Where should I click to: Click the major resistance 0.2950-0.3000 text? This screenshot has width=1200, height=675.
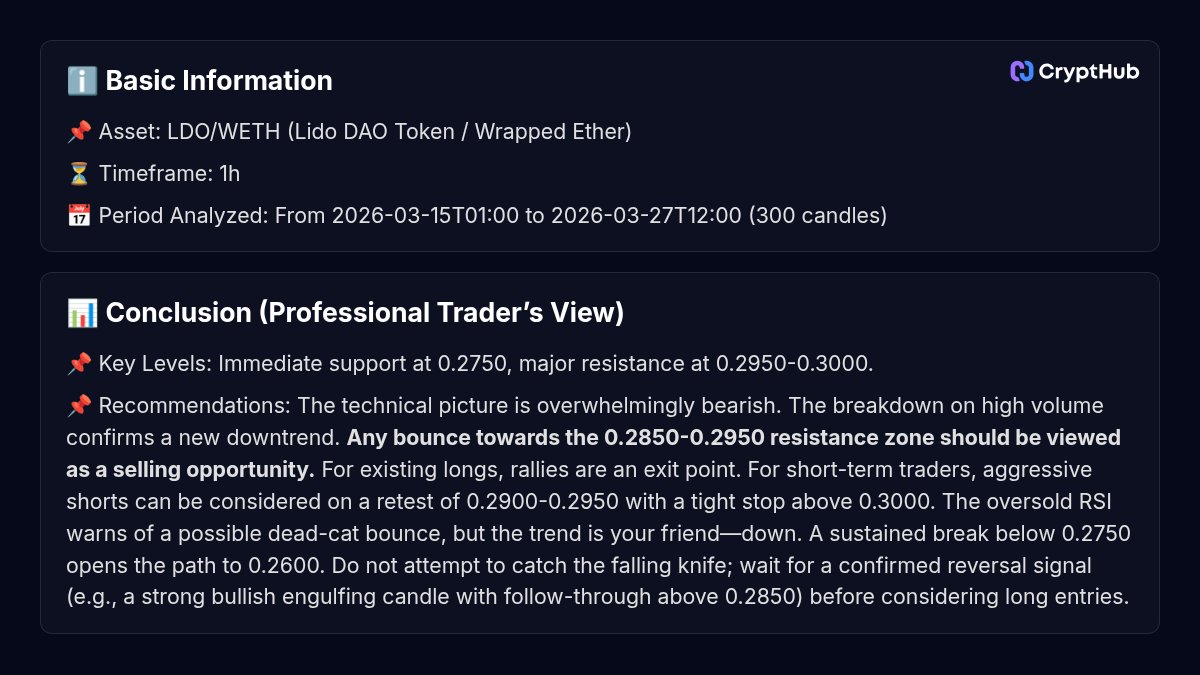tap(689, 364)
